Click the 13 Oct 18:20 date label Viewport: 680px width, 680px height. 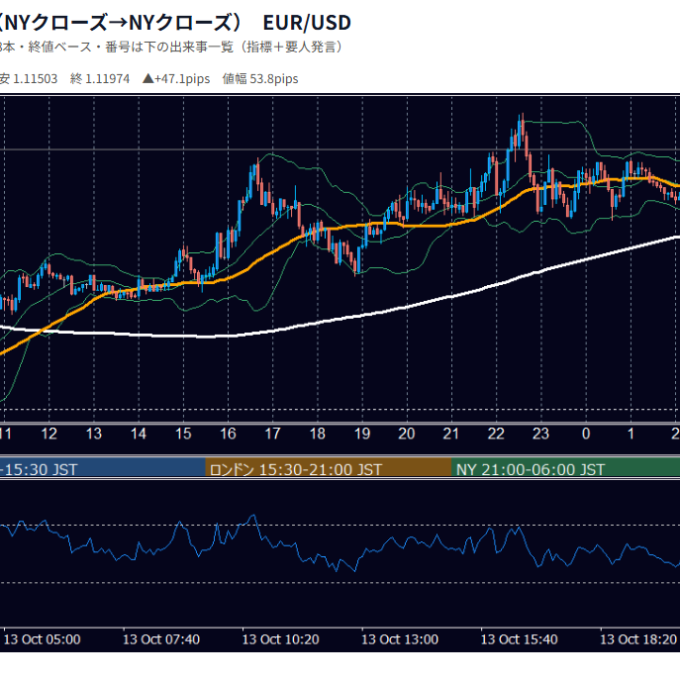(x=638, y=640)
